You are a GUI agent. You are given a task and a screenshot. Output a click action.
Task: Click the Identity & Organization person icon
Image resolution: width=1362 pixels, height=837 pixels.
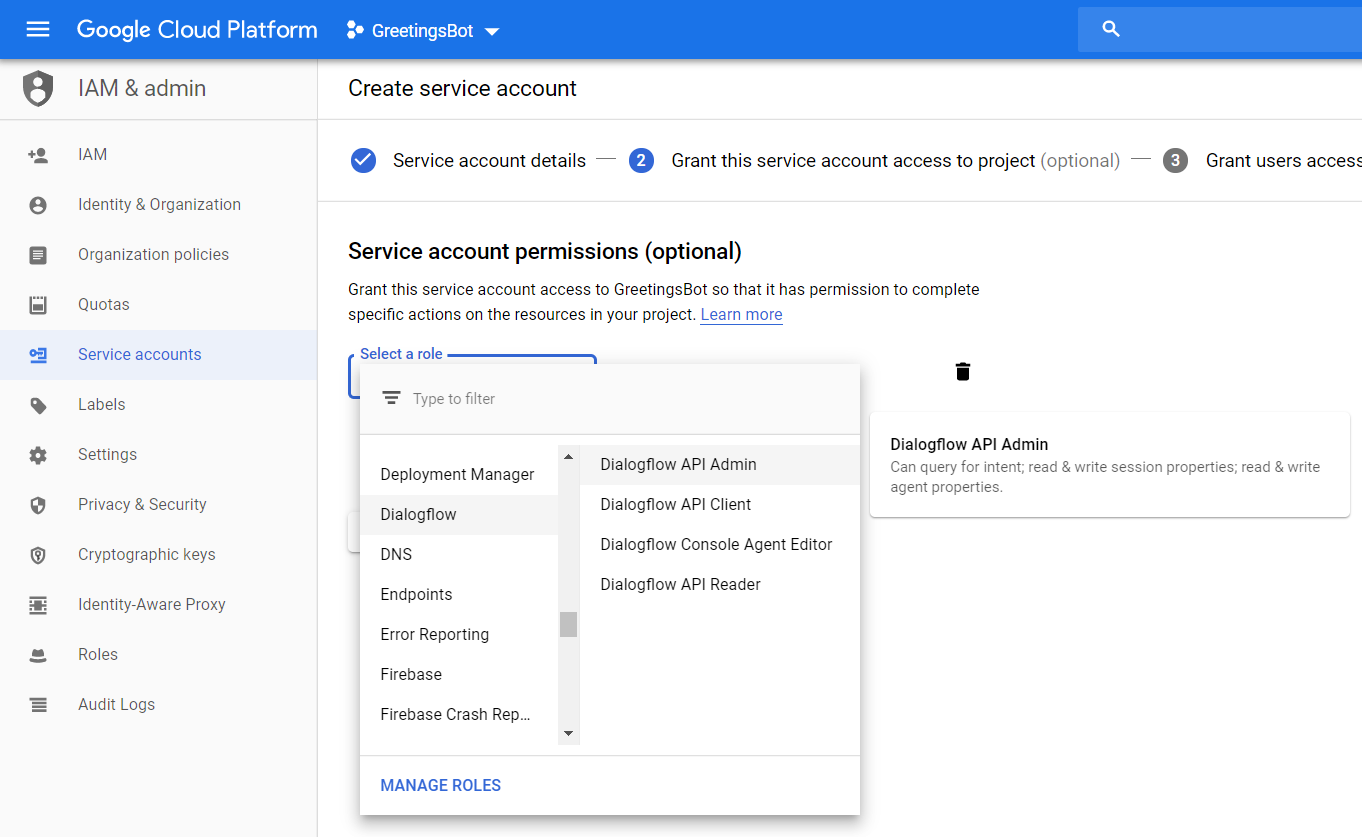[38, 205]
